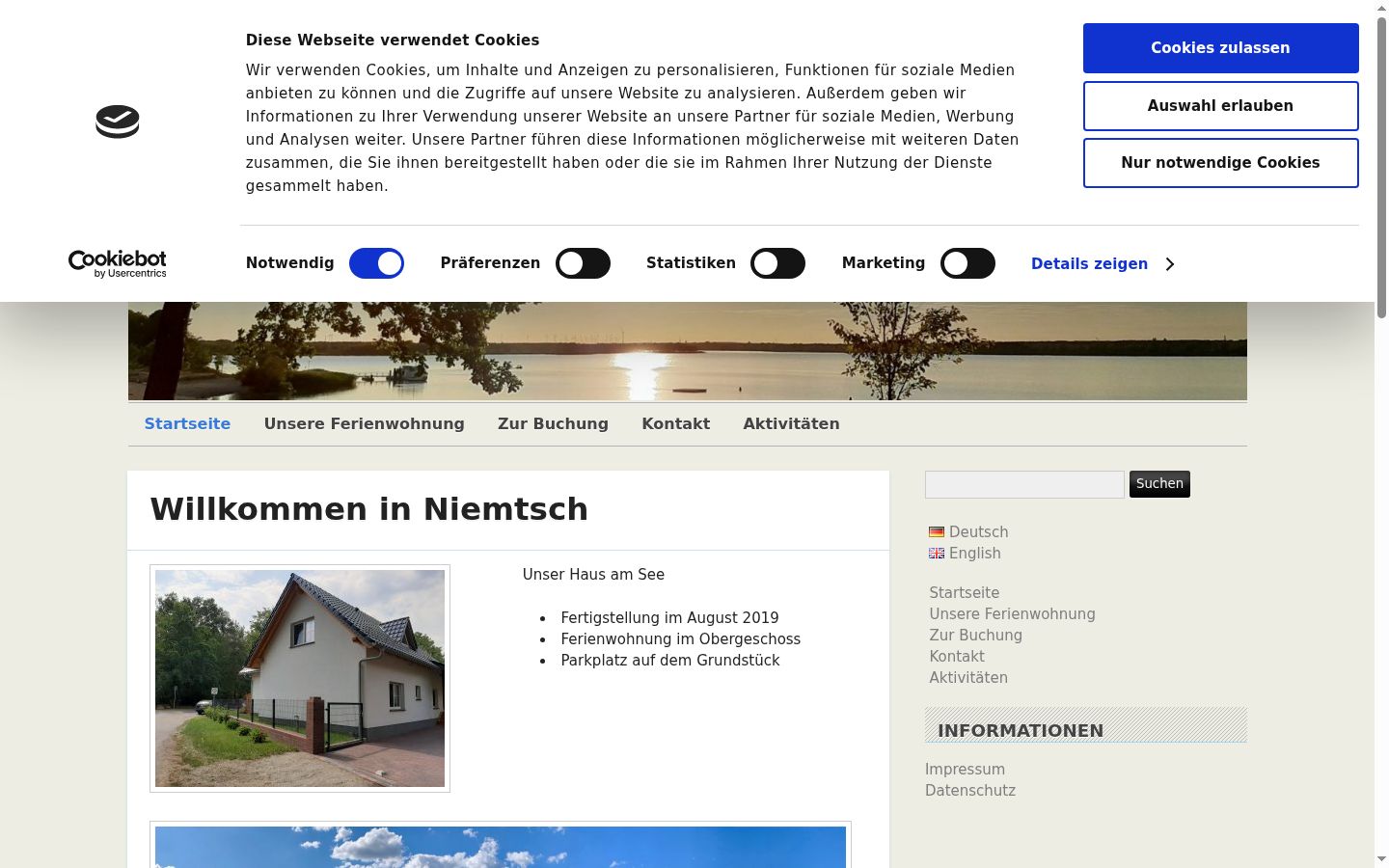Enable the Statistiken cookie switch
1389x868 pixels.
click(777, 263)
